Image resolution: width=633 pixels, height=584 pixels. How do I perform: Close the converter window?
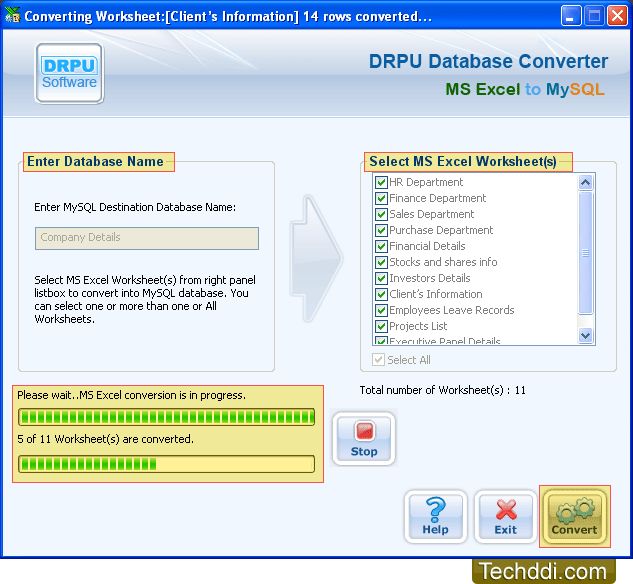pyautogui.click(x=617, y=16)
